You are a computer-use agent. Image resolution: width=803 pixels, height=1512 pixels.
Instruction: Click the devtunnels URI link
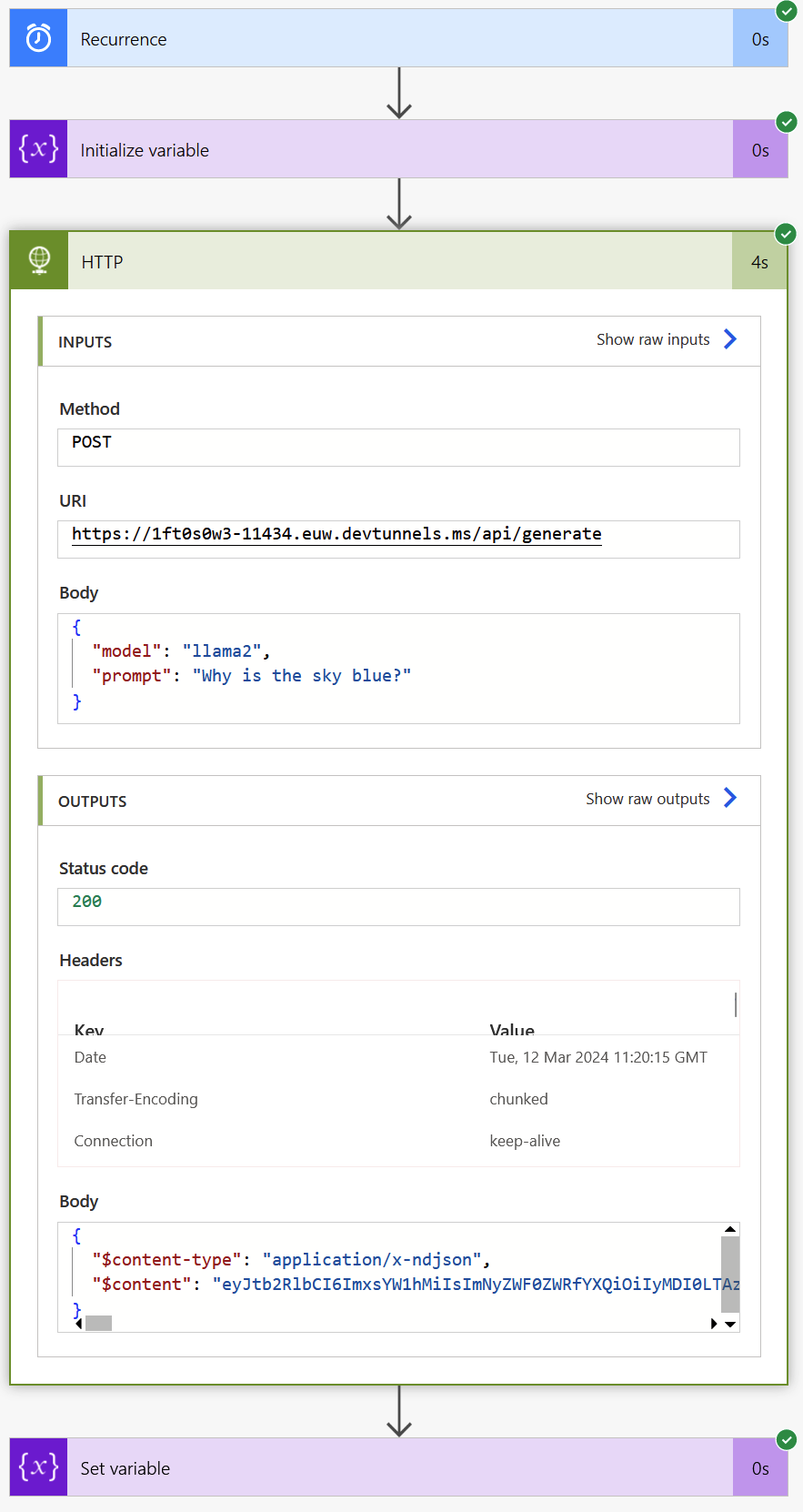click(x=336, y=534)
